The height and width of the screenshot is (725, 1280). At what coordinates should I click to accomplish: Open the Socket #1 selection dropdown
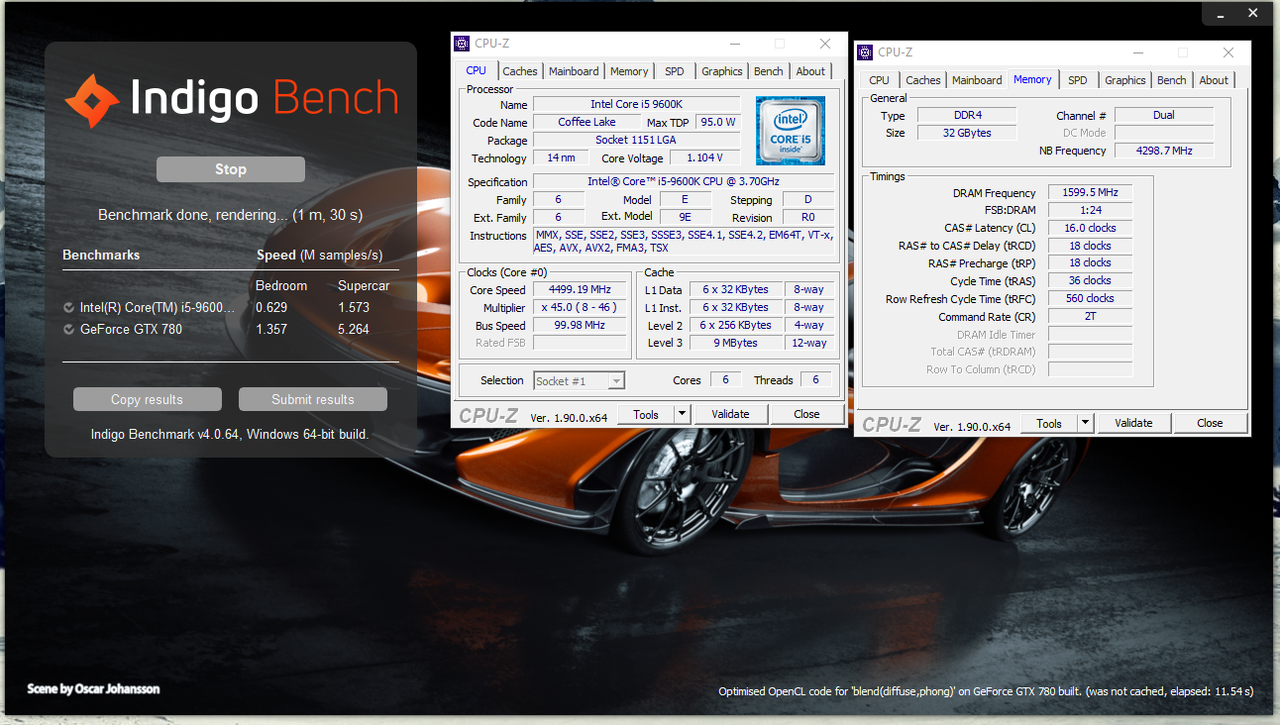tap(579, 381)
